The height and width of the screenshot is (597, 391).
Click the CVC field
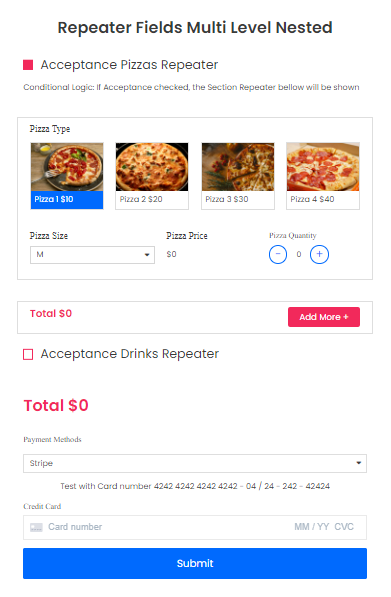[x=345, y=527]
